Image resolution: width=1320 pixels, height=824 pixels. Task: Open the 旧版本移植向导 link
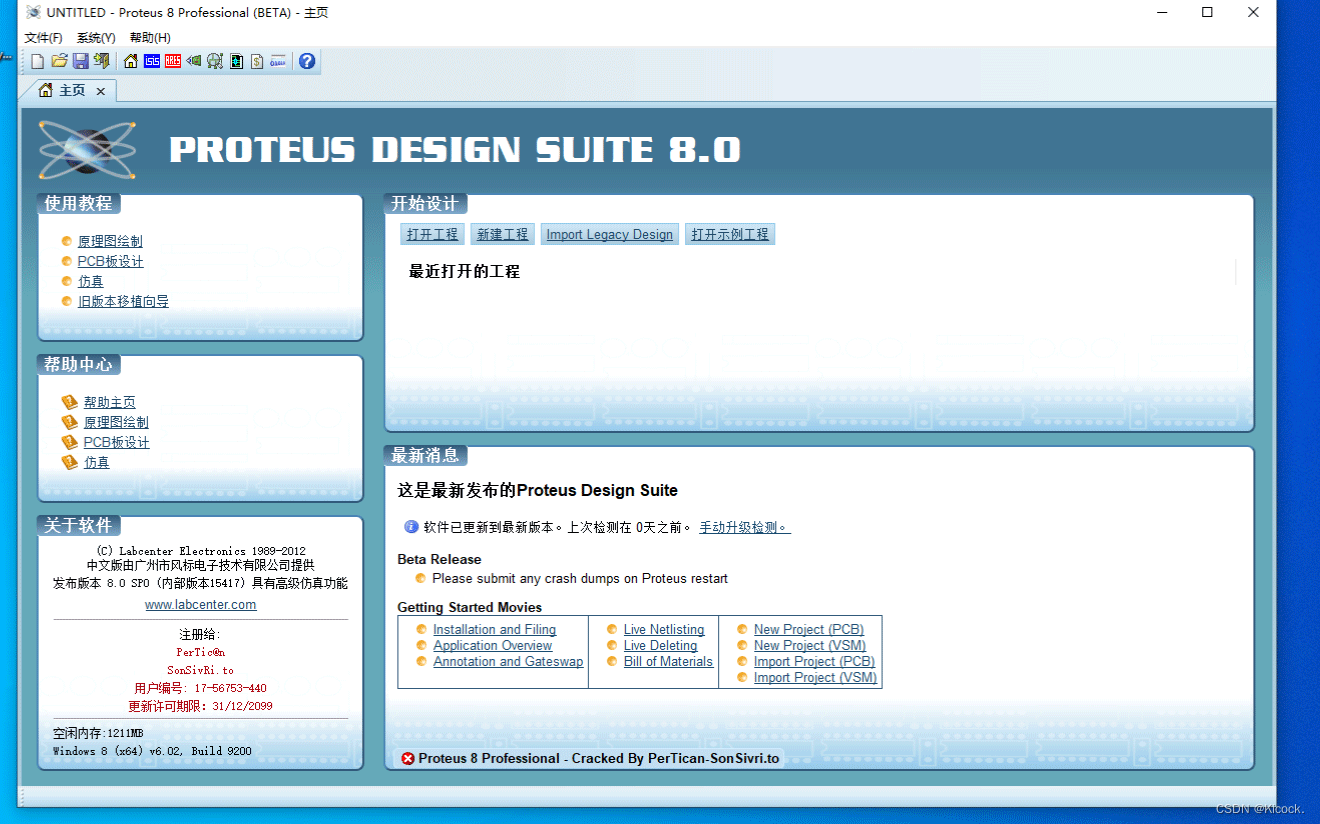click(x=123, y=301)
